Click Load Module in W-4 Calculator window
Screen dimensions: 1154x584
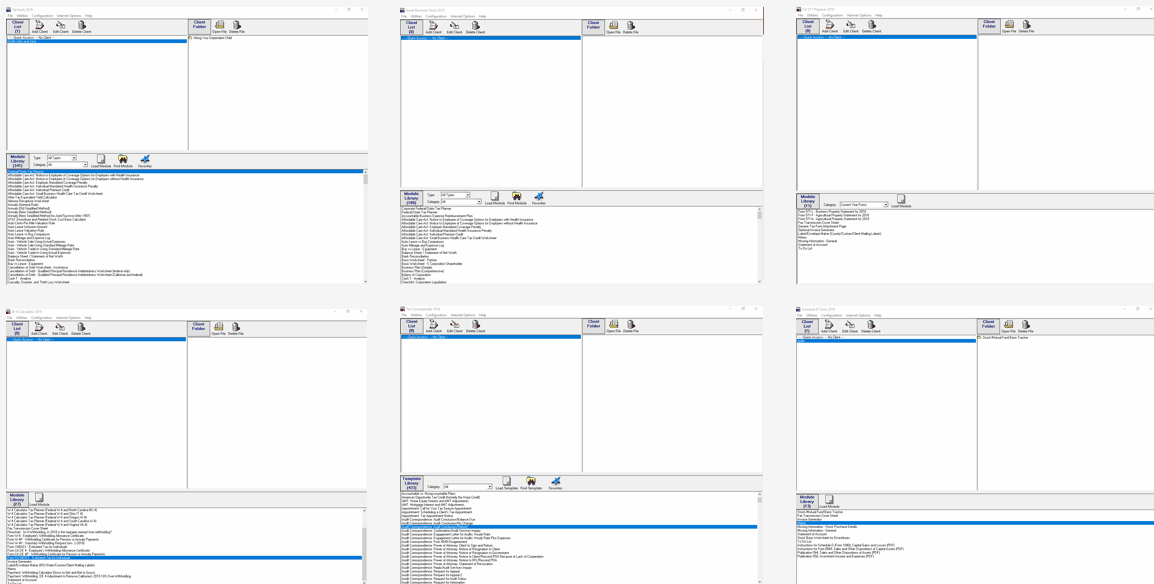click(39, 500)
